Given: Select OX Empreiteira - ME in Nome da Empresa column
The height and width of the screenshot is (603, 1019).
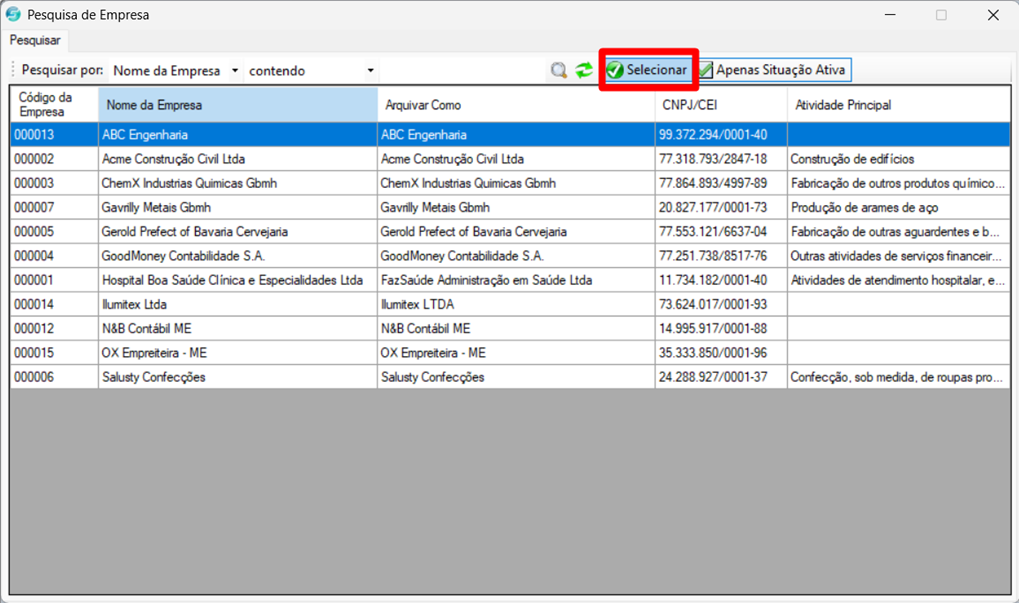Looking at the screenshot, I should click(238, 353).
